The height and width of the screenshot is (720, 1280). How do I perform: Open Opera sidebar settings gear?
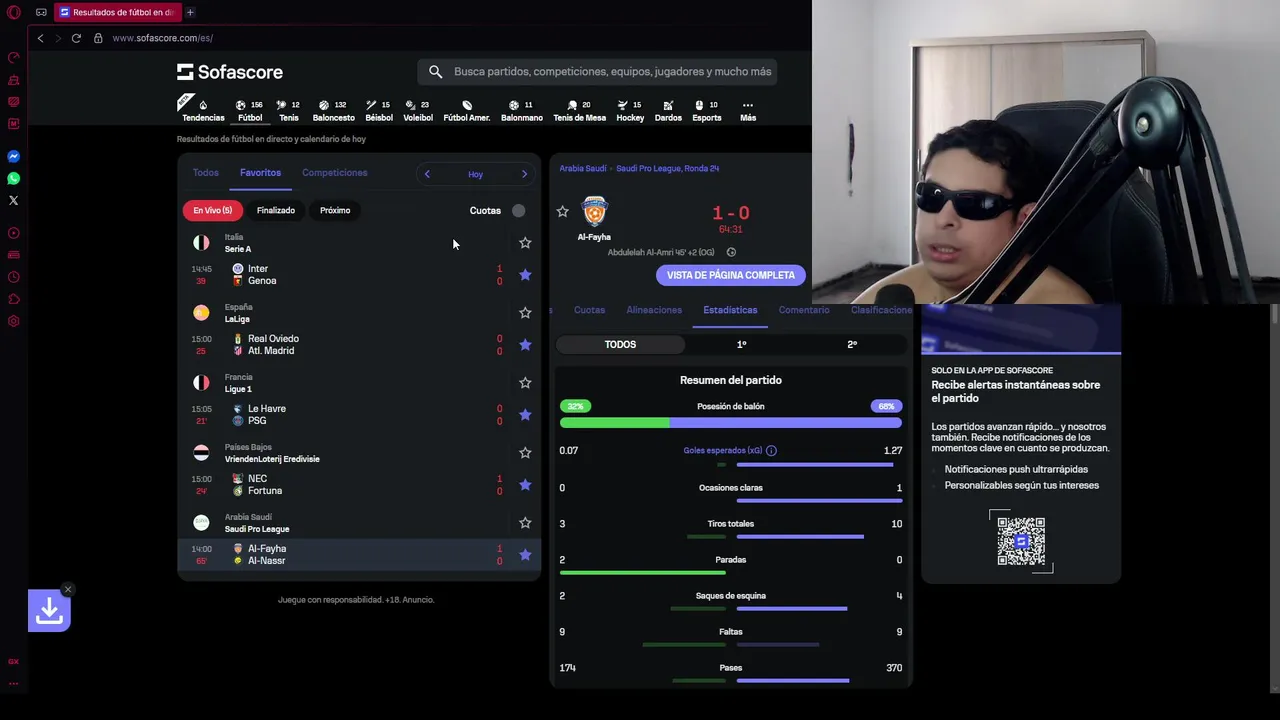14,321
